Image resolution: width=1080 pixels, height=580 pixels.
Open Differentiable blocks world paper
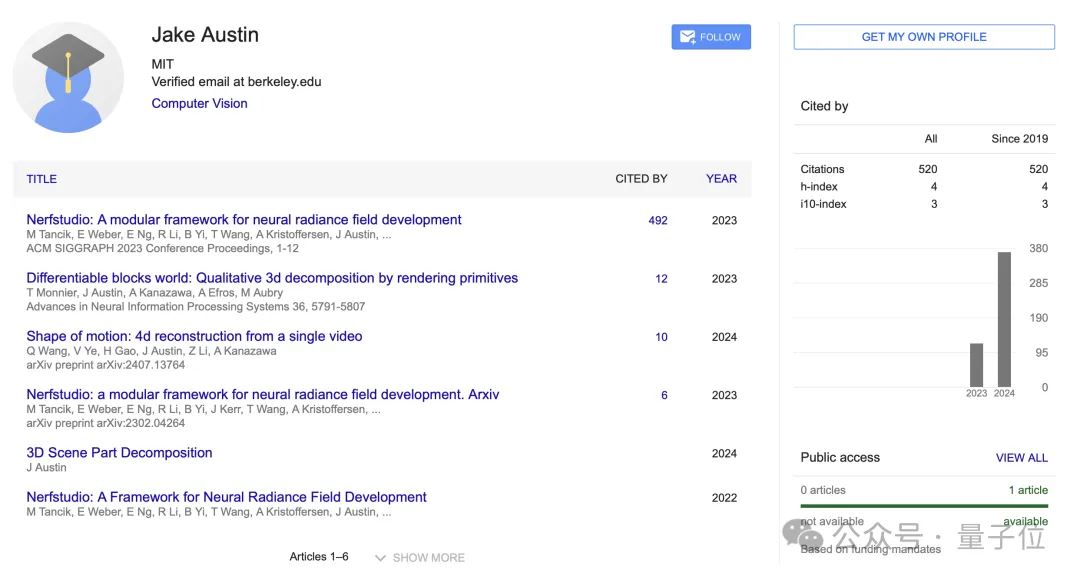tap(272, 278)
